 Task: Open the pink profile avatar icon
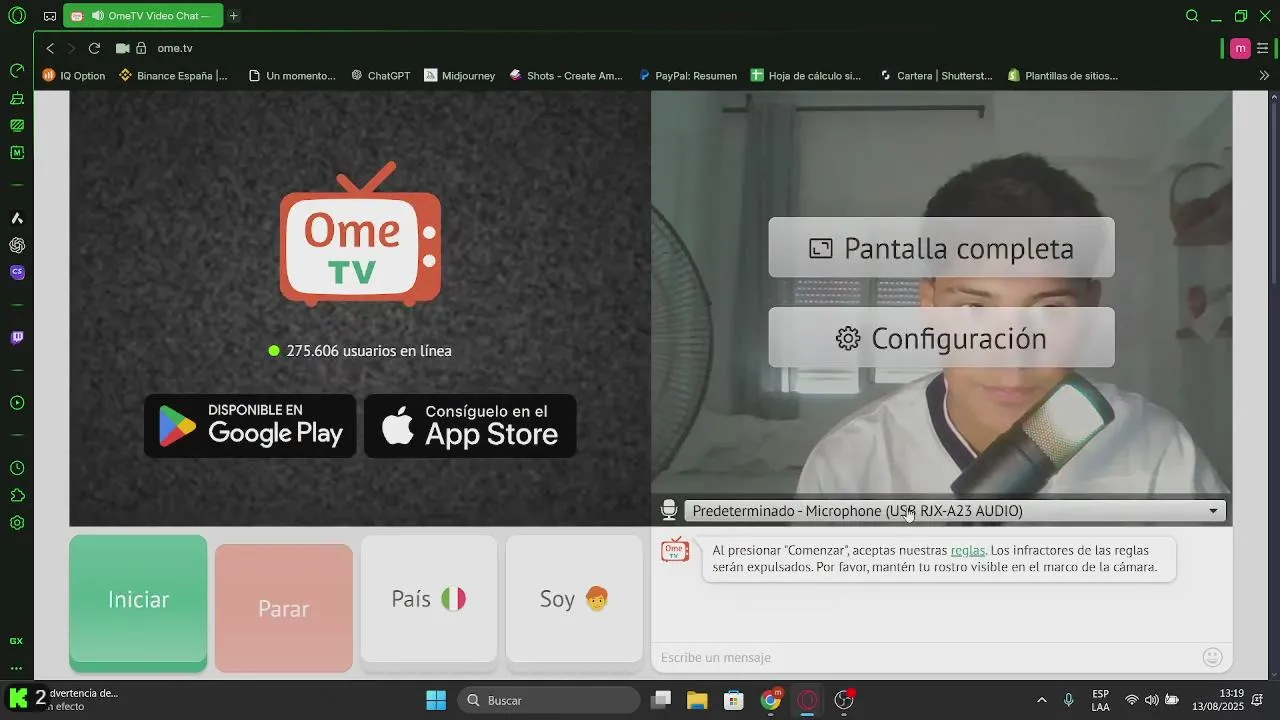coord(1240,48)
